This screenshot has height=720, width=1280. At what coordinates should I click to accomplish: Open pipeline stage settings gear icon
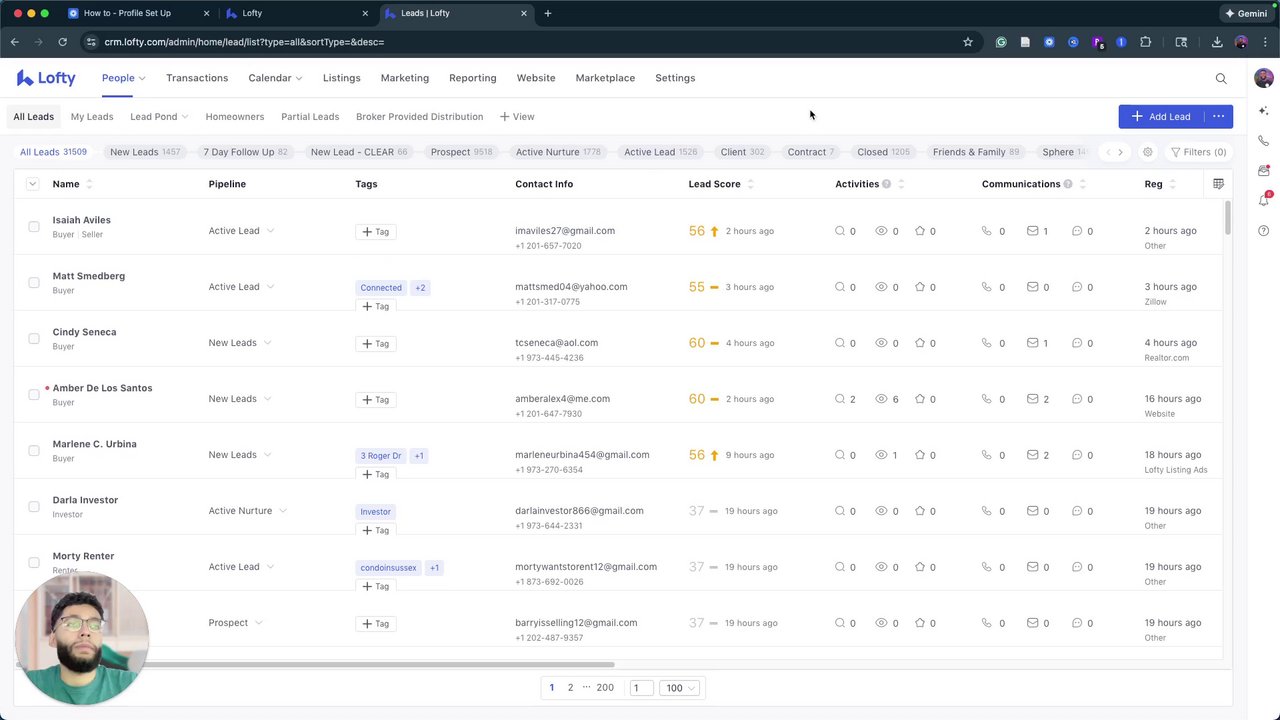(x=1147, y=152)
